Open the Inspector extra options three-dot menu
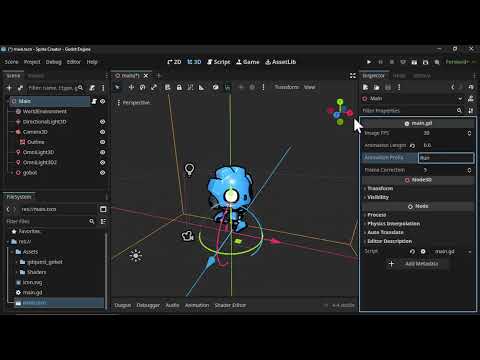Image resolution: width=480 pixels, height=360 pixels. [x=399, y=87]
